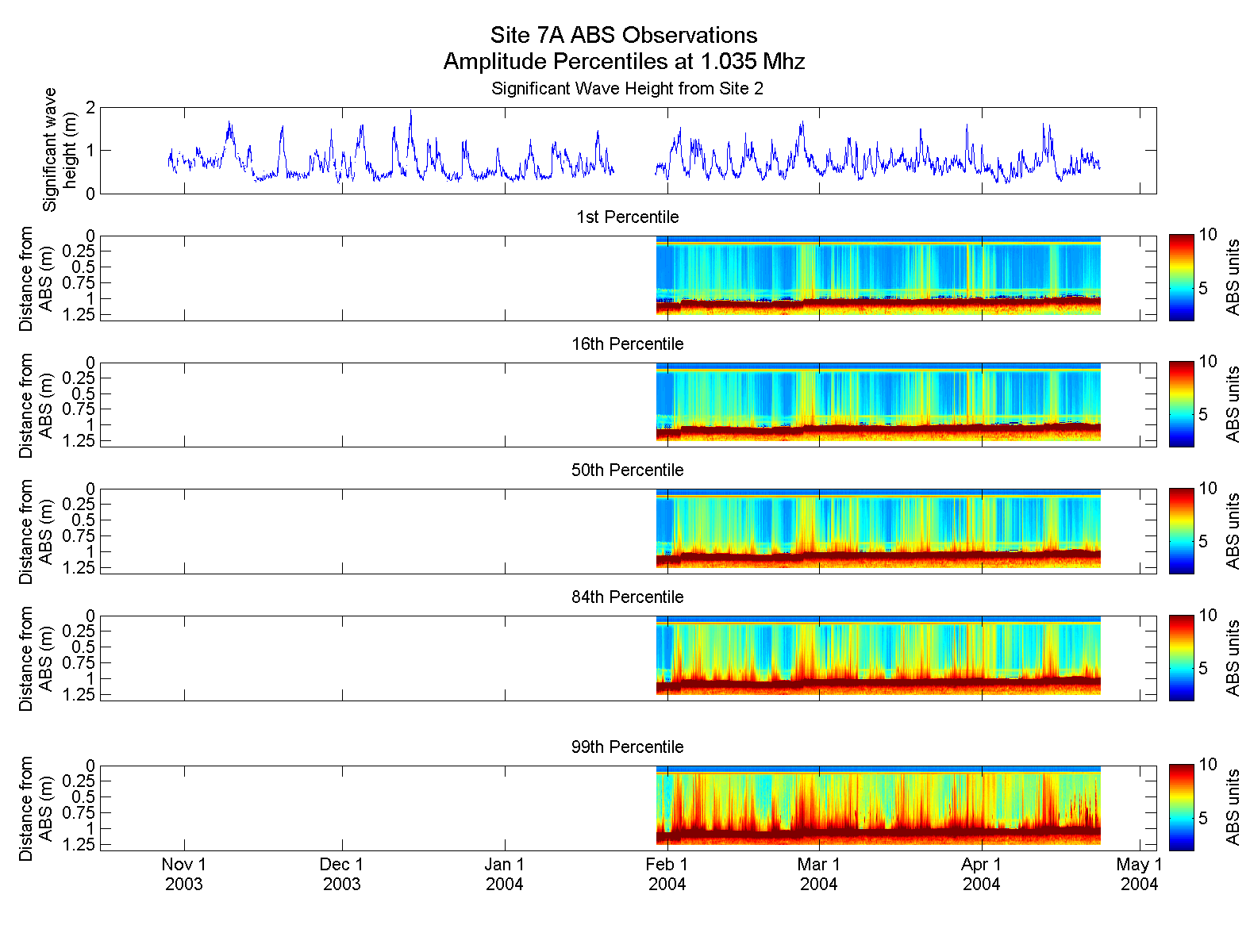Click the '16th Percentile' panel title
The width and height of the screenshot is (1250, 952).
[627, 344]
